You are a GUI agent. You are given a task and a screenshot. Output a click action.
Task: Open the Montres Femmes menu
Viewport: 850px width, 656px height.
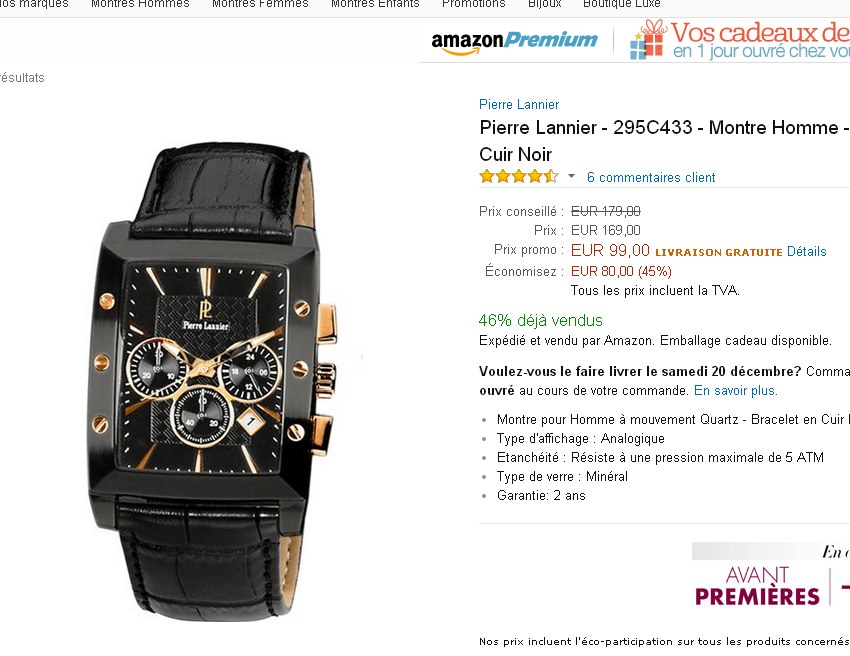tap(260, 4)
